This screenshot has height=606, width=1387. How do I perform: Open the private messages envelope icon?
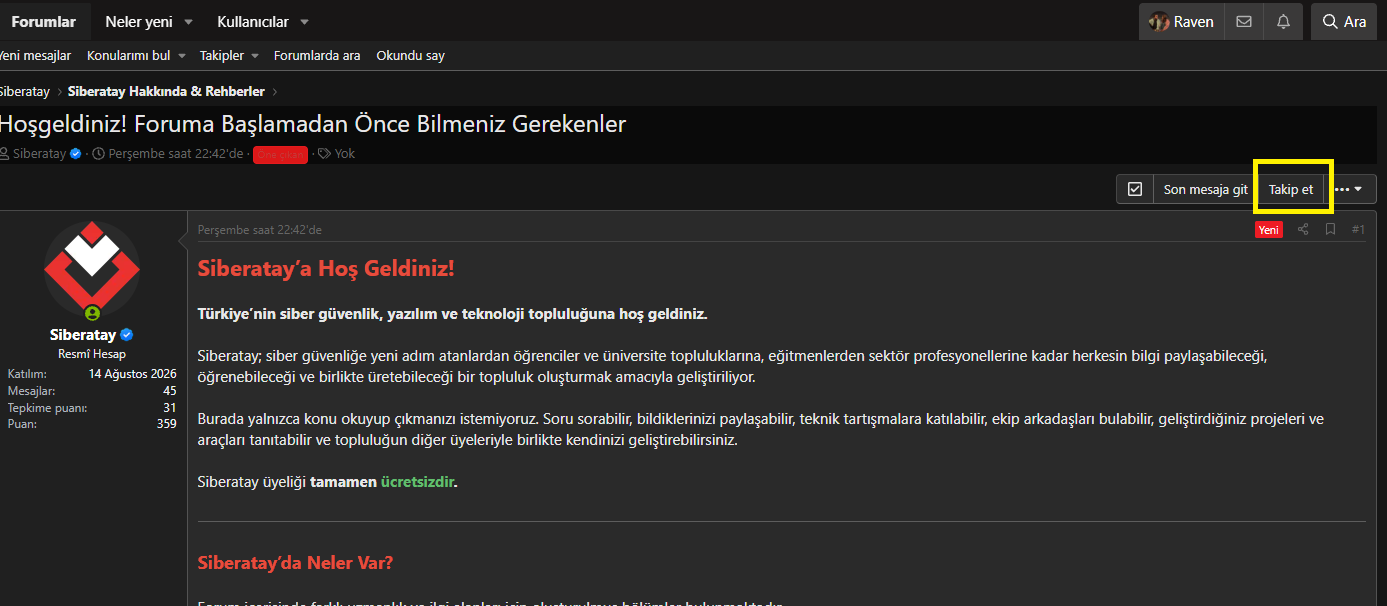coord(1244,22)
